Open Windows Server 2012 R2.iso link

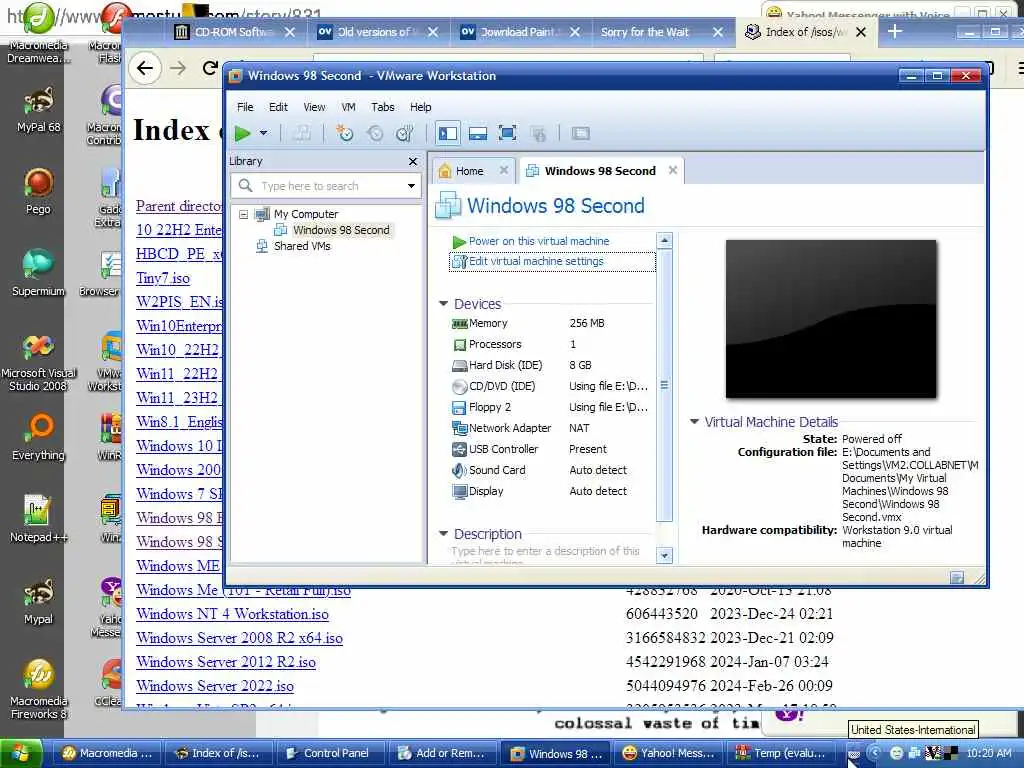pos(226,662)
